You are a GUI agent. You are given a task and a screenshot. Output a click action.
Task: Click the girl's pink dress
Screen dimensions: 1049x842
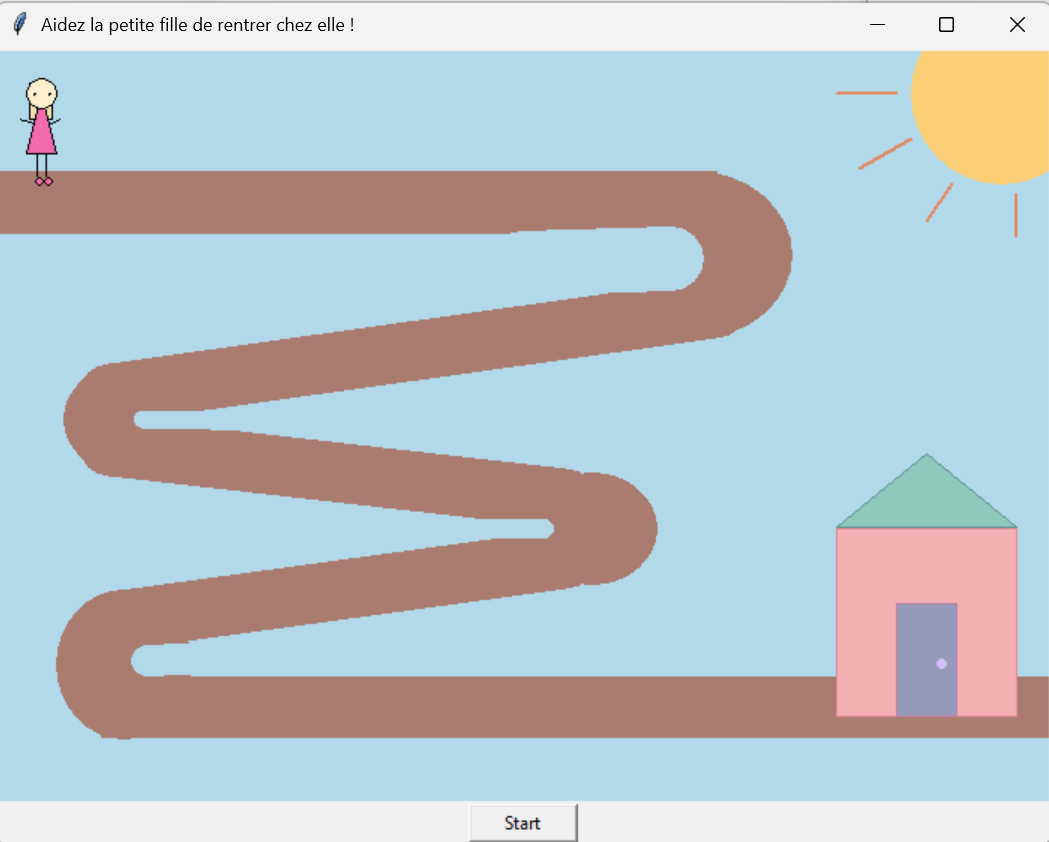click(41, 135)
